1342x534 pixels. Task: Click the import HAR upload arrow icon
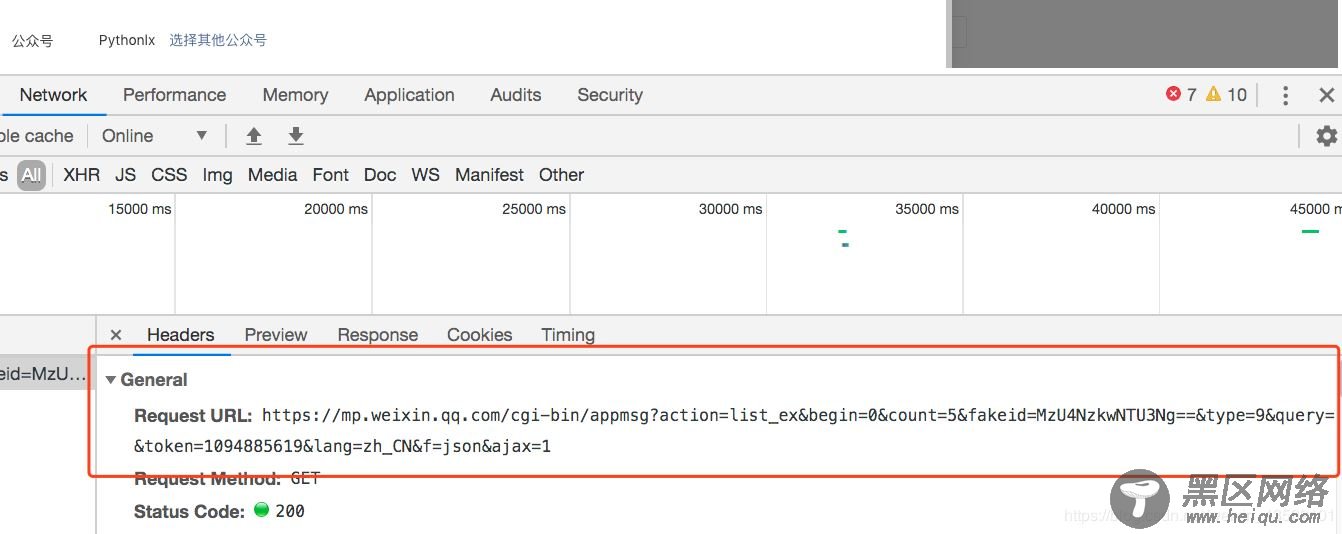pyautogui.click(x=254, y=136)
